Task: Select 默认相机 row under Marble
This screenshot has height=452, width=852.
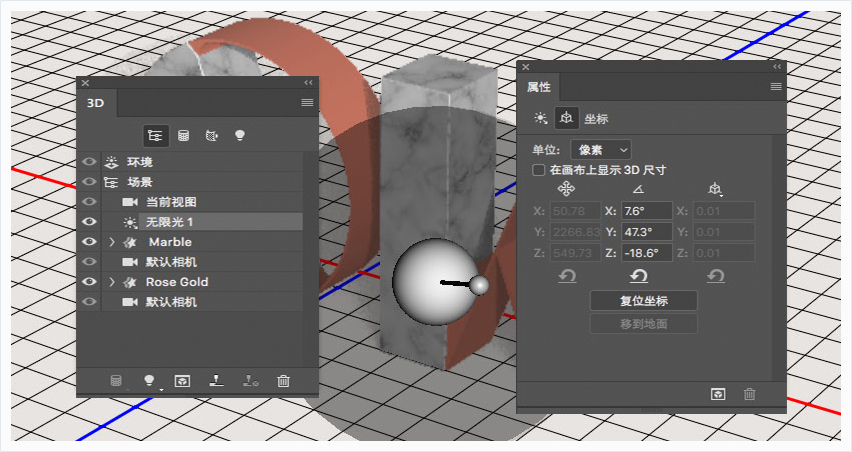Action: 202,262
